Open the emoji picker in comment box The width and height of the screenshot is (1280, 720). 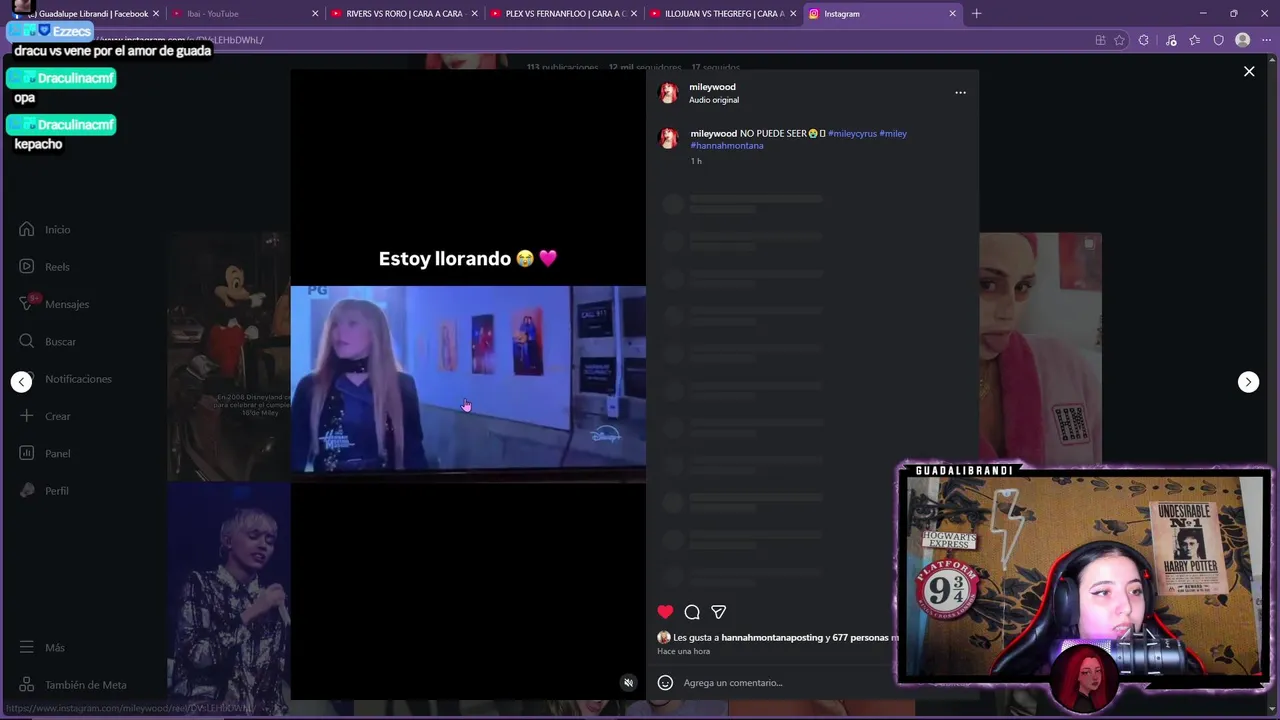tap(665, 683)
